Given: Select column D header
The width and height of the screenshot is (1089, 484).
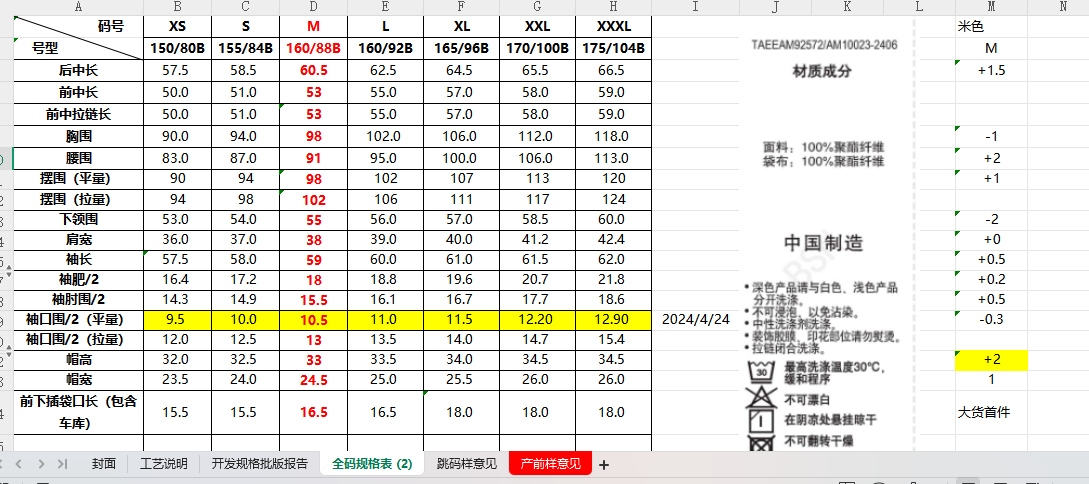Looking at the screenshot, I should tap(312, 7).
